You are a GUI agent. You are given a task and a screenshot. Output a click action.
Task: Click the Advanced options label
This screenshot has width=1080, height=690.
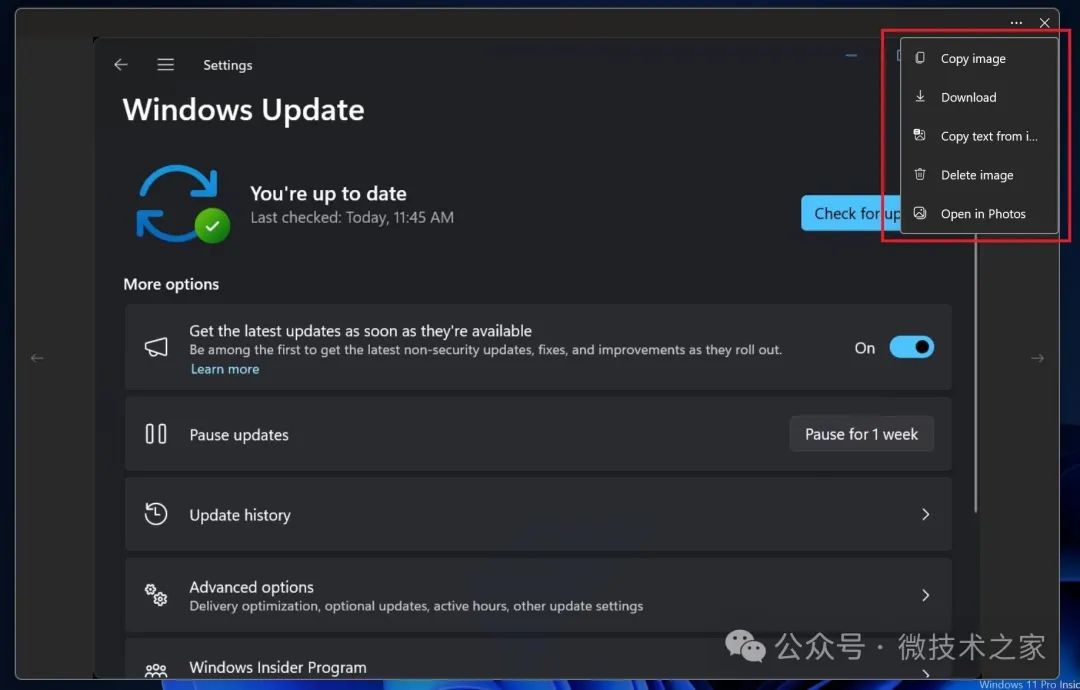(251, 587)
